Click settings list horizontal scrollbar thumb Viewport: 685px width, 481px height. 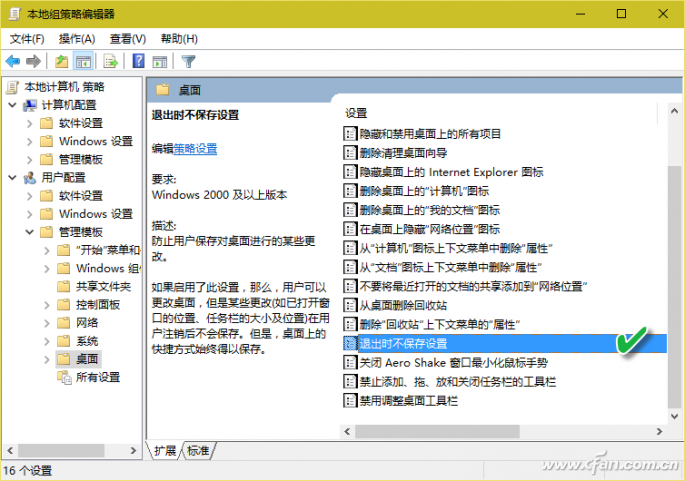pos(437,432)
